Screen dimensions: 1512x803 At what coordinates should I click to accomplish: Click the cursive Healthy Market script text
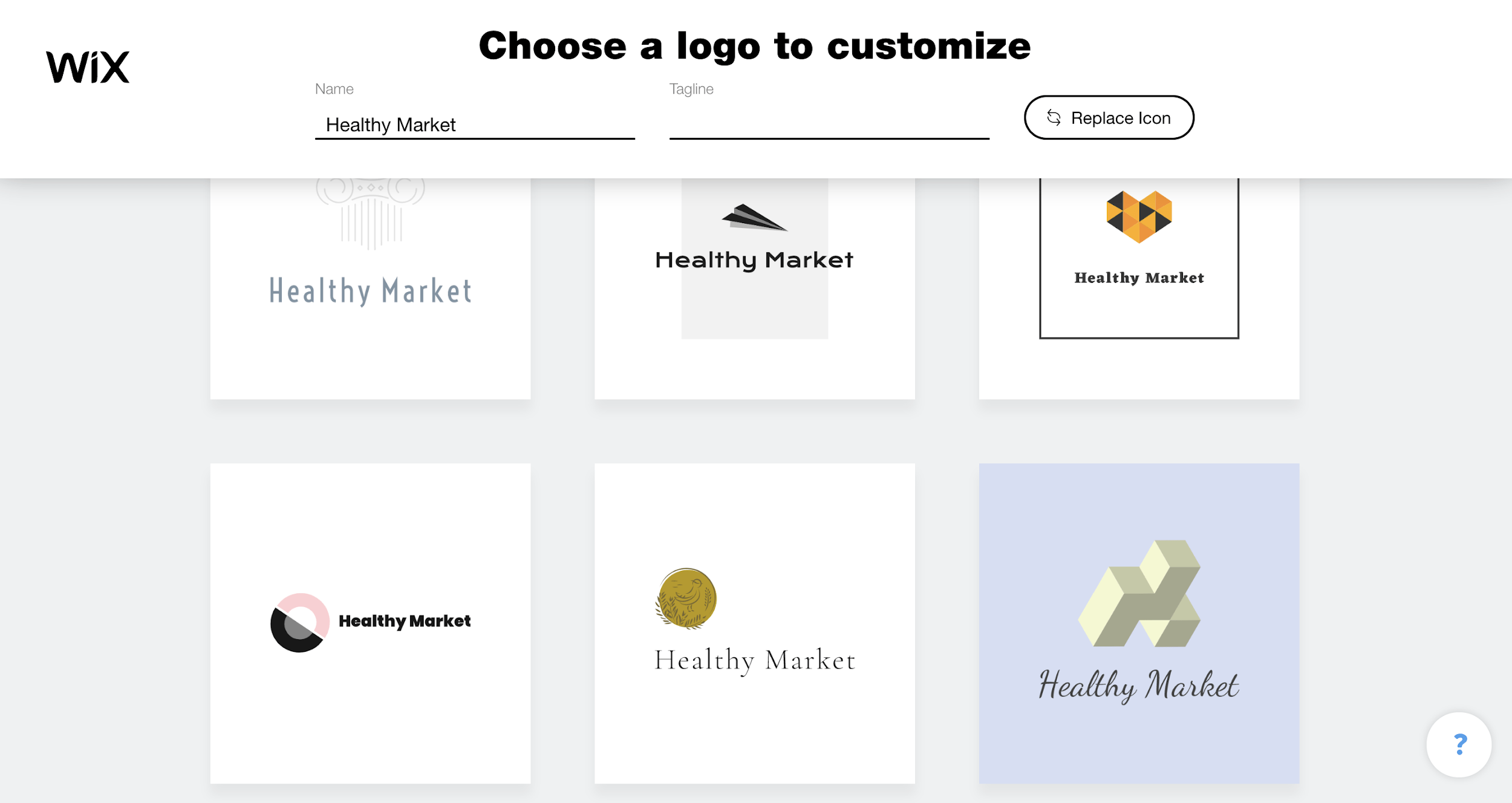pyautogui.click(x=1139, y=686)
